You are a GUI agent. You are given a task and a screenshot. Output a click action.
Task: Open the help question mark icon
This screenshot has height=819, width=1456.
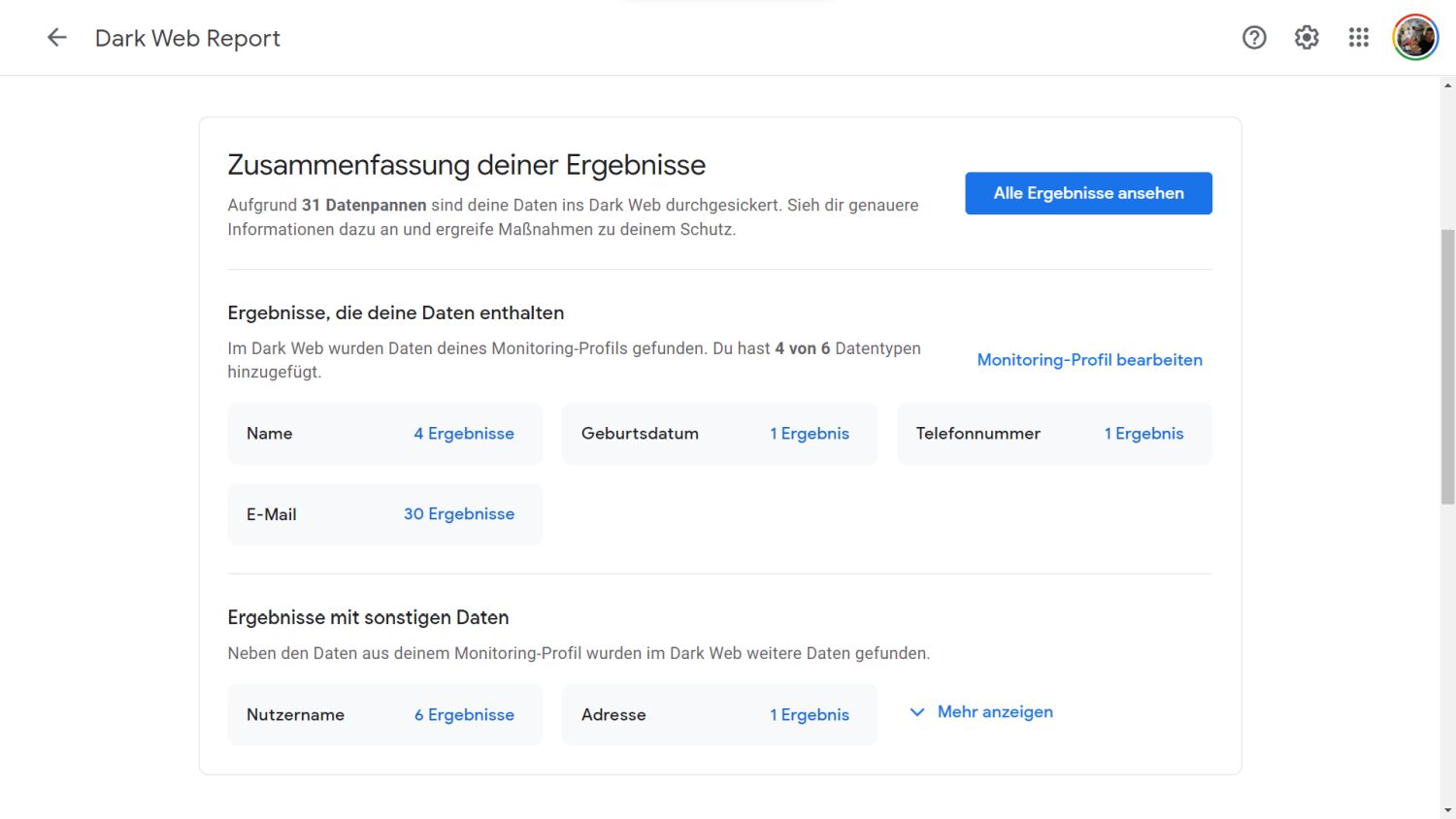click(1254, 38)
